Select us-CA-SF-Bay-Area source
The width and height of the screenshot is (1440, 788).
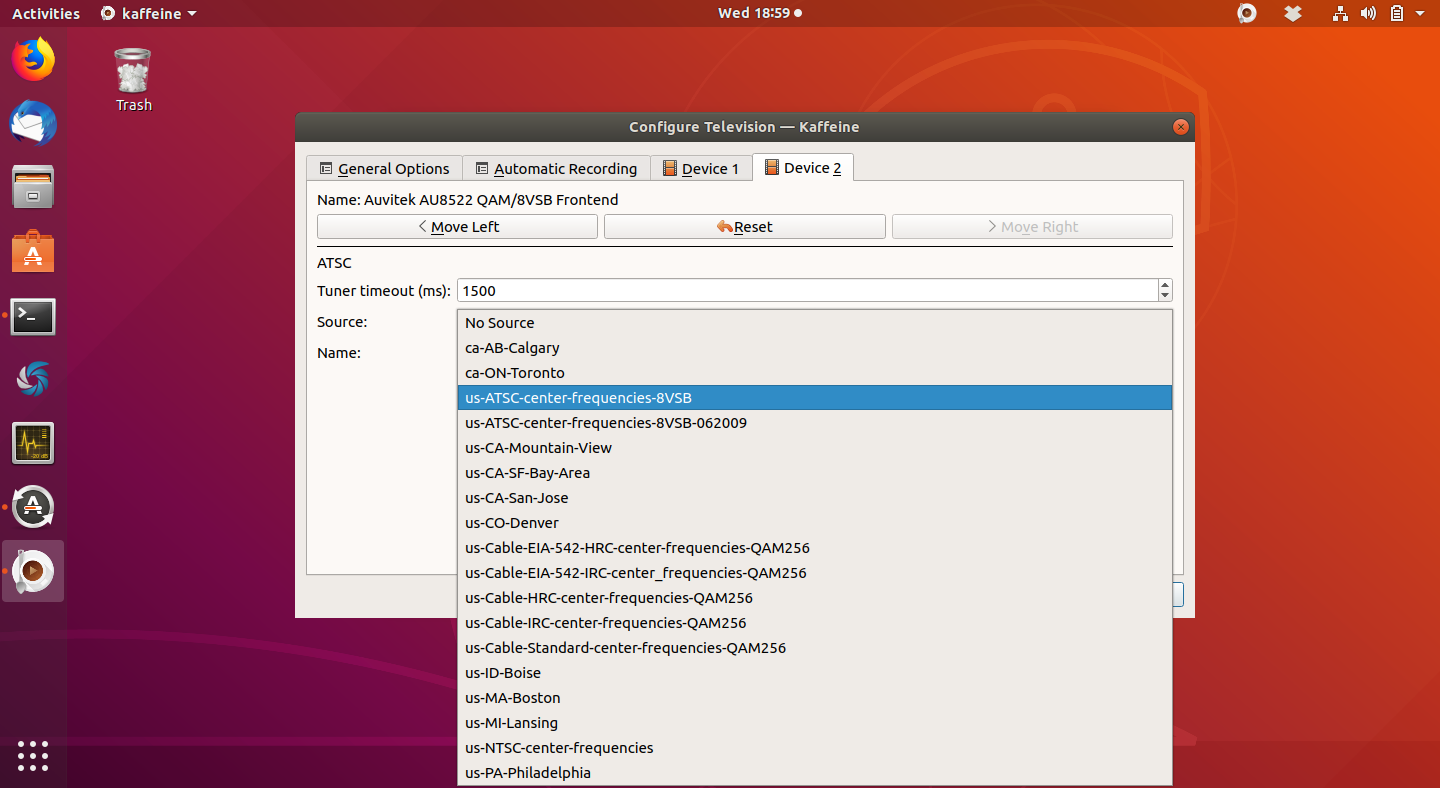click(814, 473)
